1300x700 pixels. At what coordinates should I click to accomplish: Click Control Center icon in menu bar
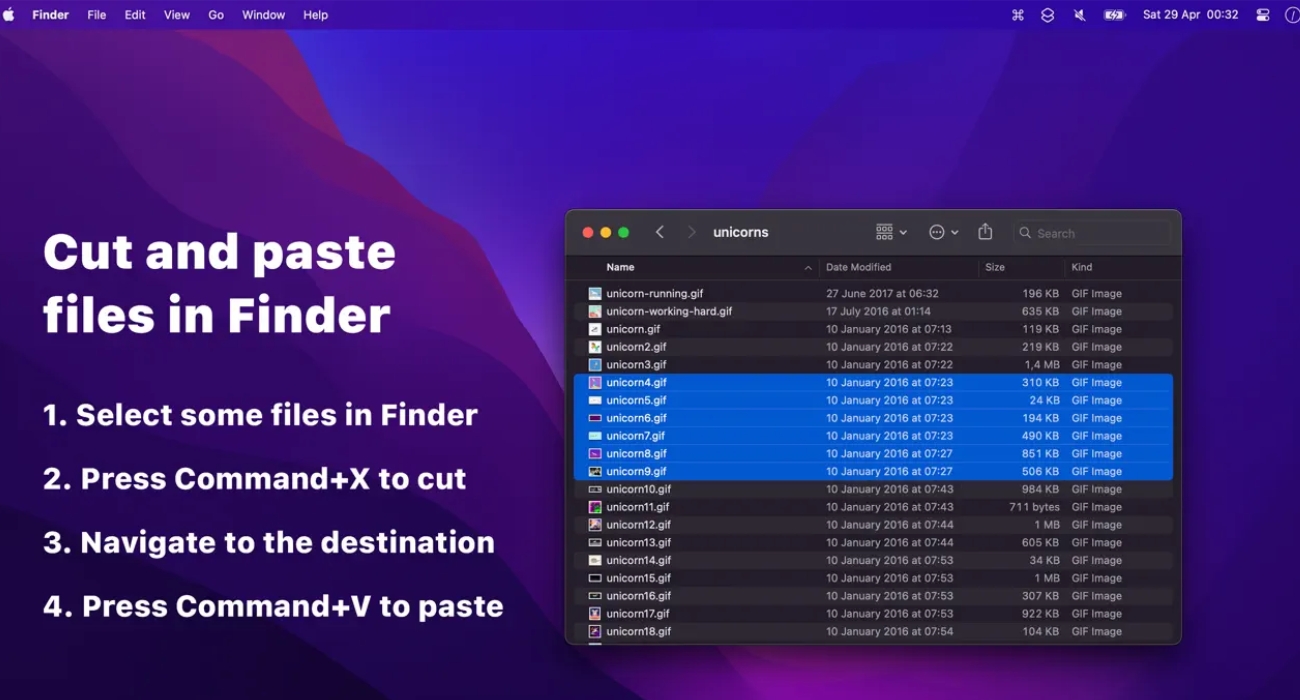point(1261,14)
